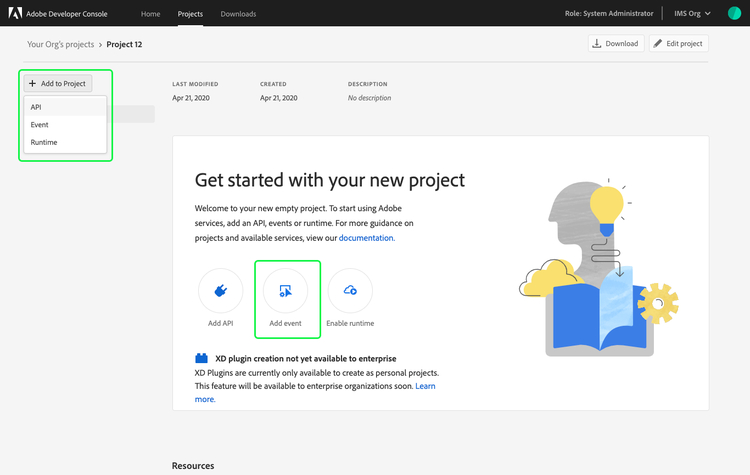Expand the IMS Org dropdown
This screenshot has height=475, width=750.
[x=692, y=13]
